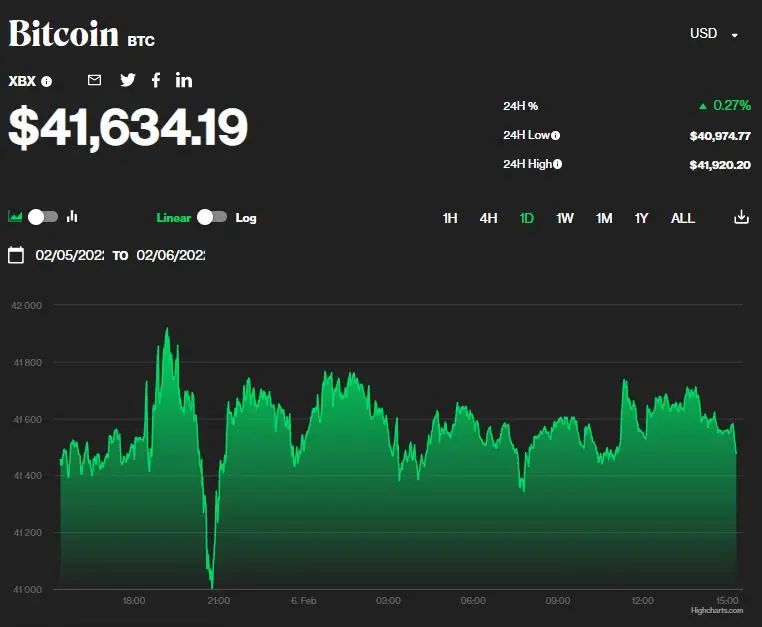Click the Linear scale label
This screenshot has width=762, height=627.
click(173, 218)
